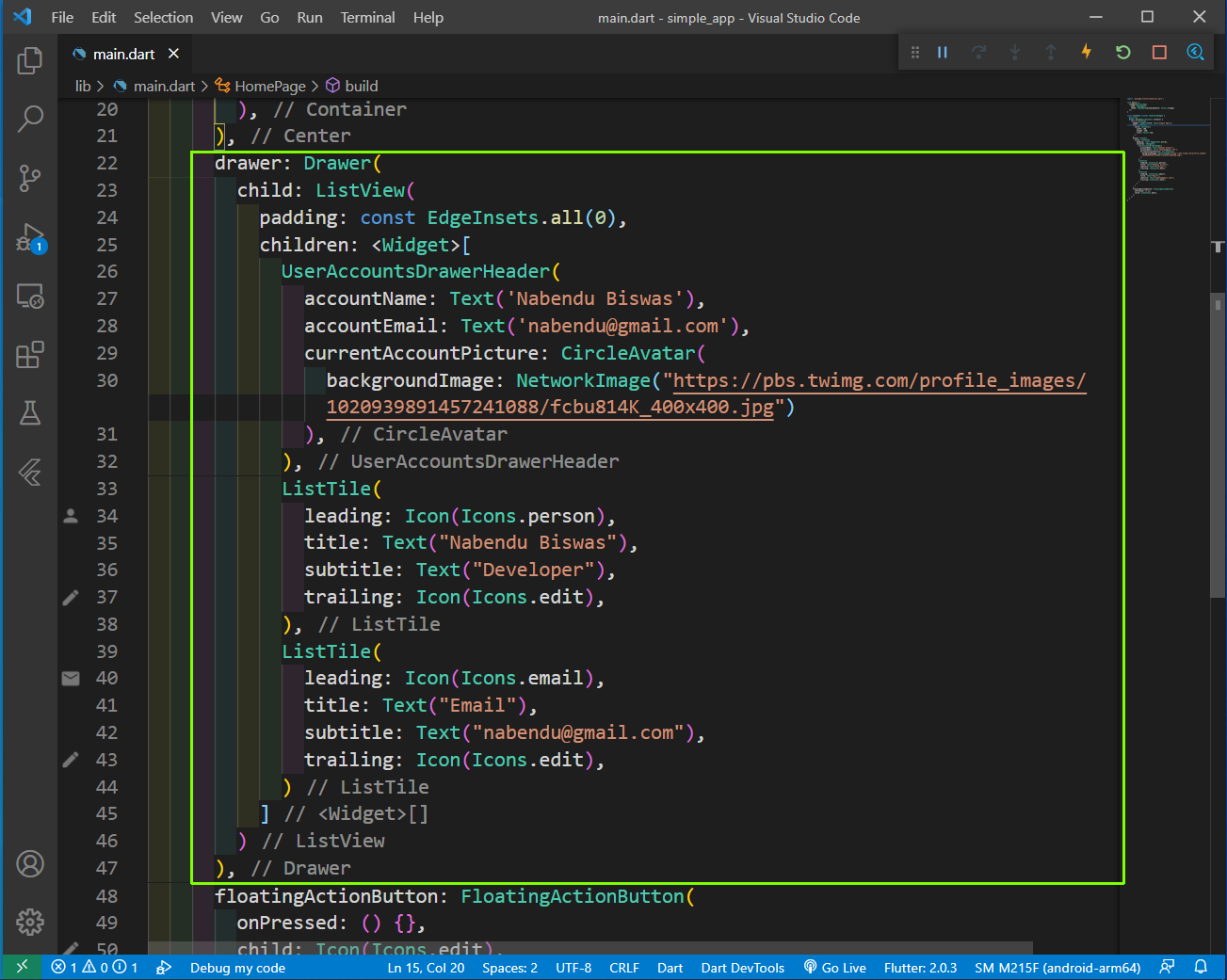Open the Accounts menu in activity bar
The height and width of the screenshot is (980, 1227).
click(x=30, y=864)
